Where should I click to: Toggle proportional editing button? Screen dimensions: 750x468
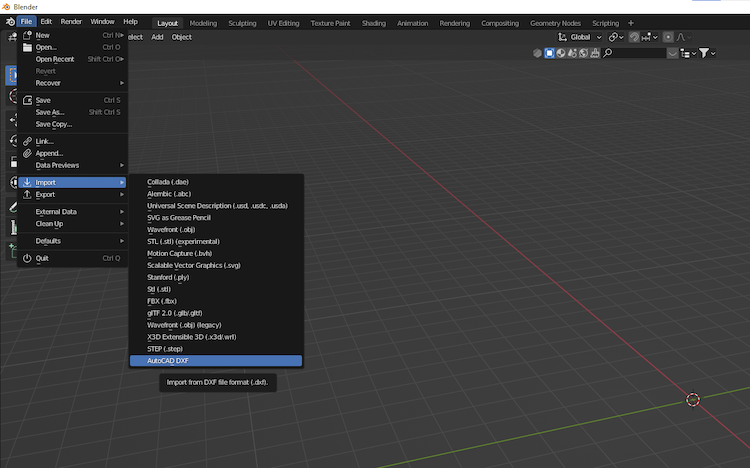pyautogui.click(x=668, y=37)
